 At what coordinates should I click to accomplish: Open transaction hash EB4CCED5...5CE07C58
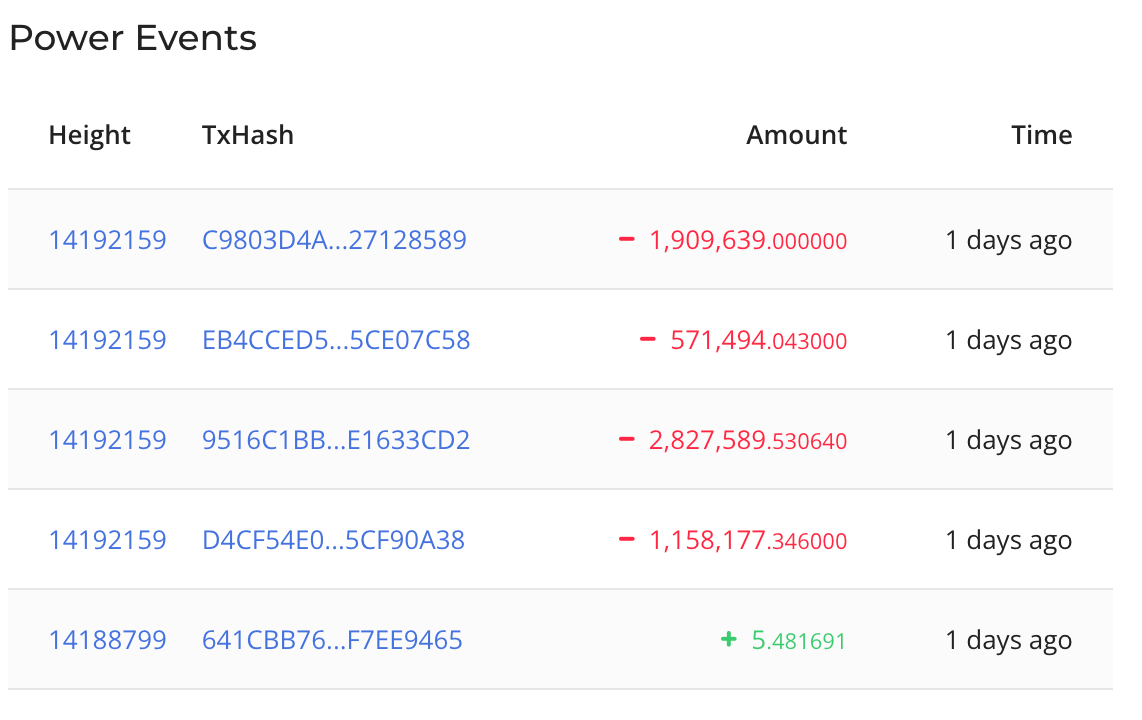[336, 339]
